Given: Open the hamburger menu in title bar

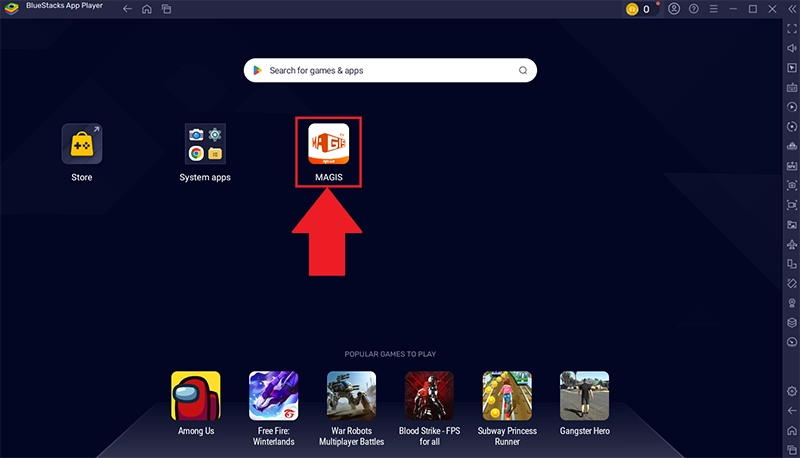Looking at the screenshot, I should pos(713,9).
